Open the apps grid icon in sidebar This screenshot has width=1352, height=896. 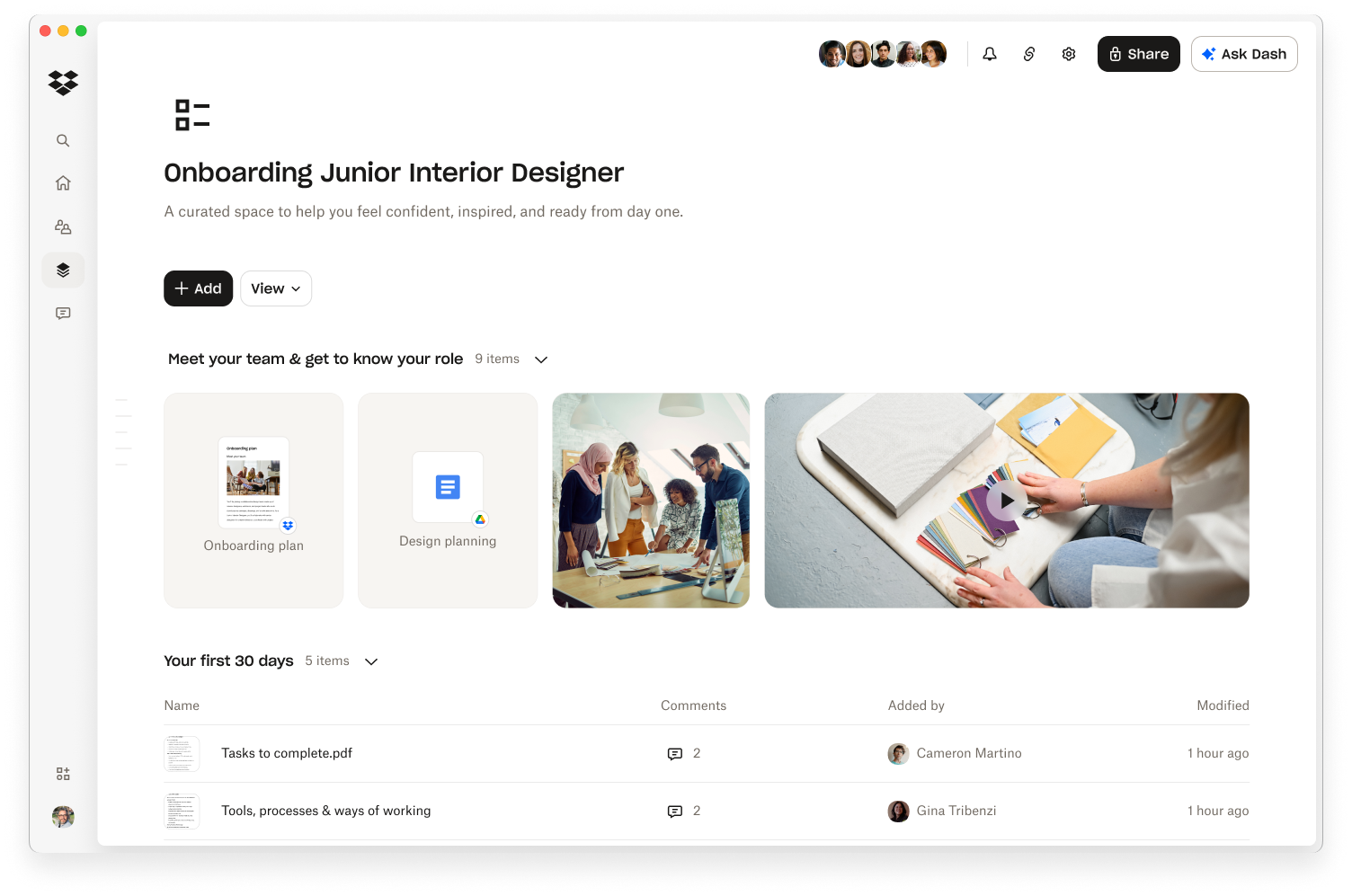63,774
